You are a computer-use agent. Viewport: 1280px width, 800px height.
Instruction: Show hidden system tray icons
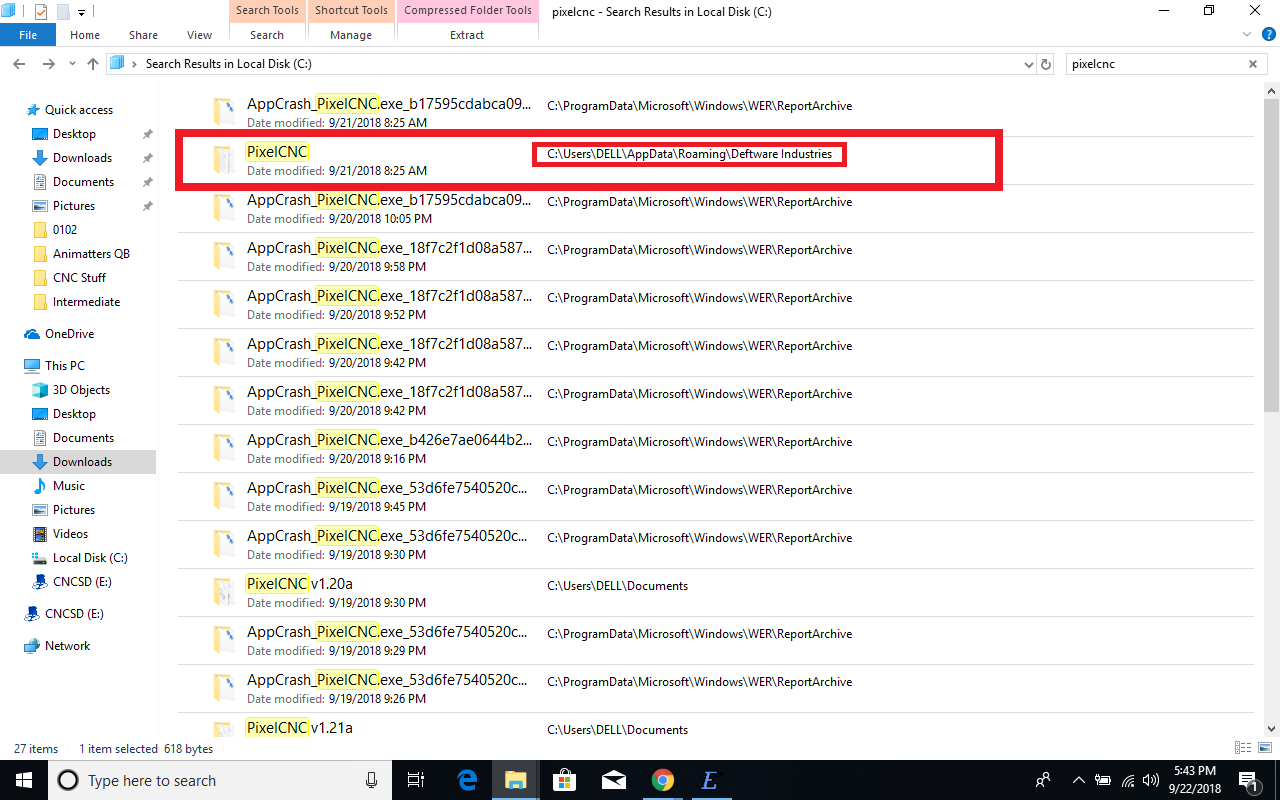[1078, 780]
